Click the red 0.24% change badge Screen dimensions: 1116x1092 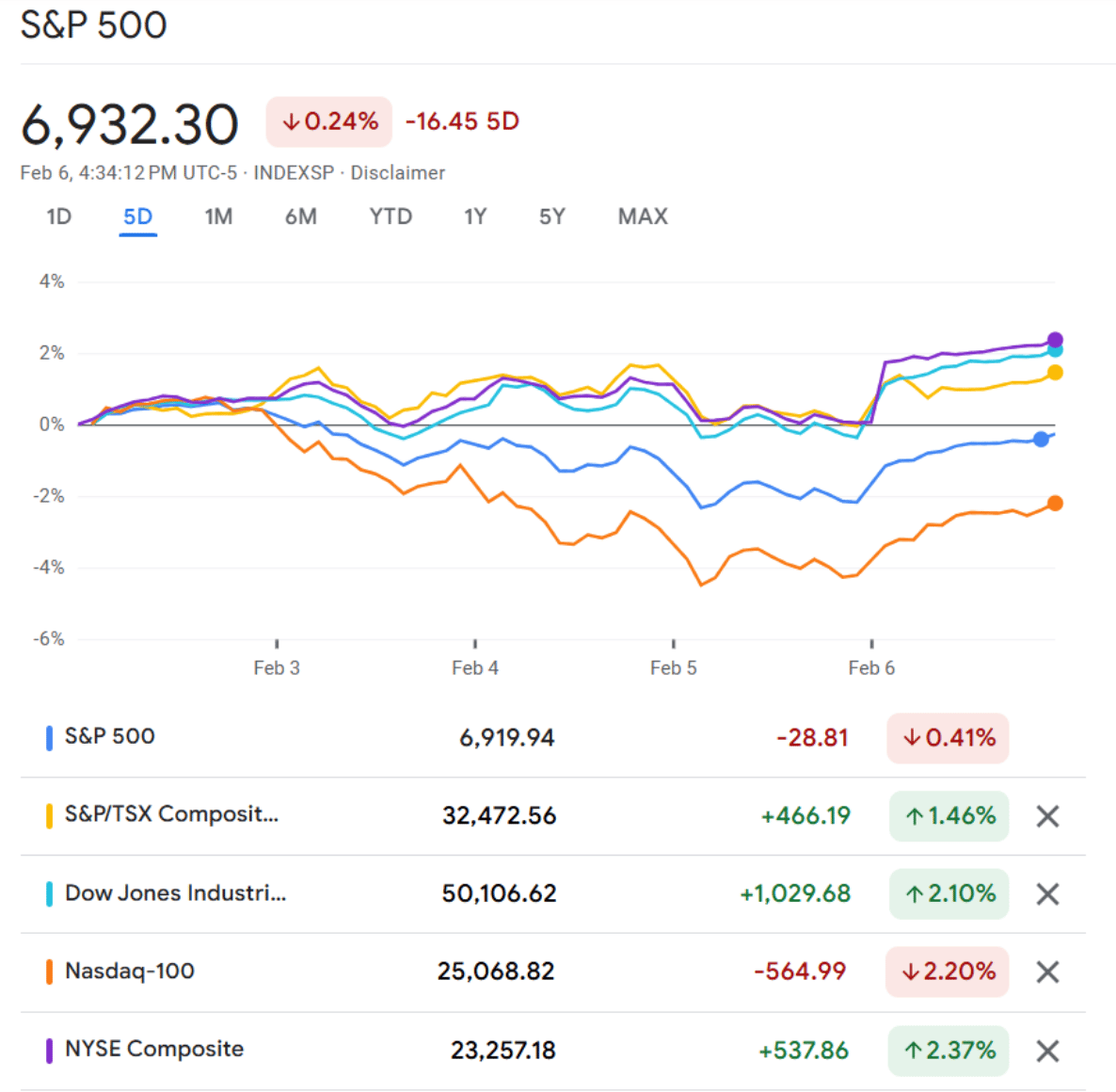pos(329,121)
